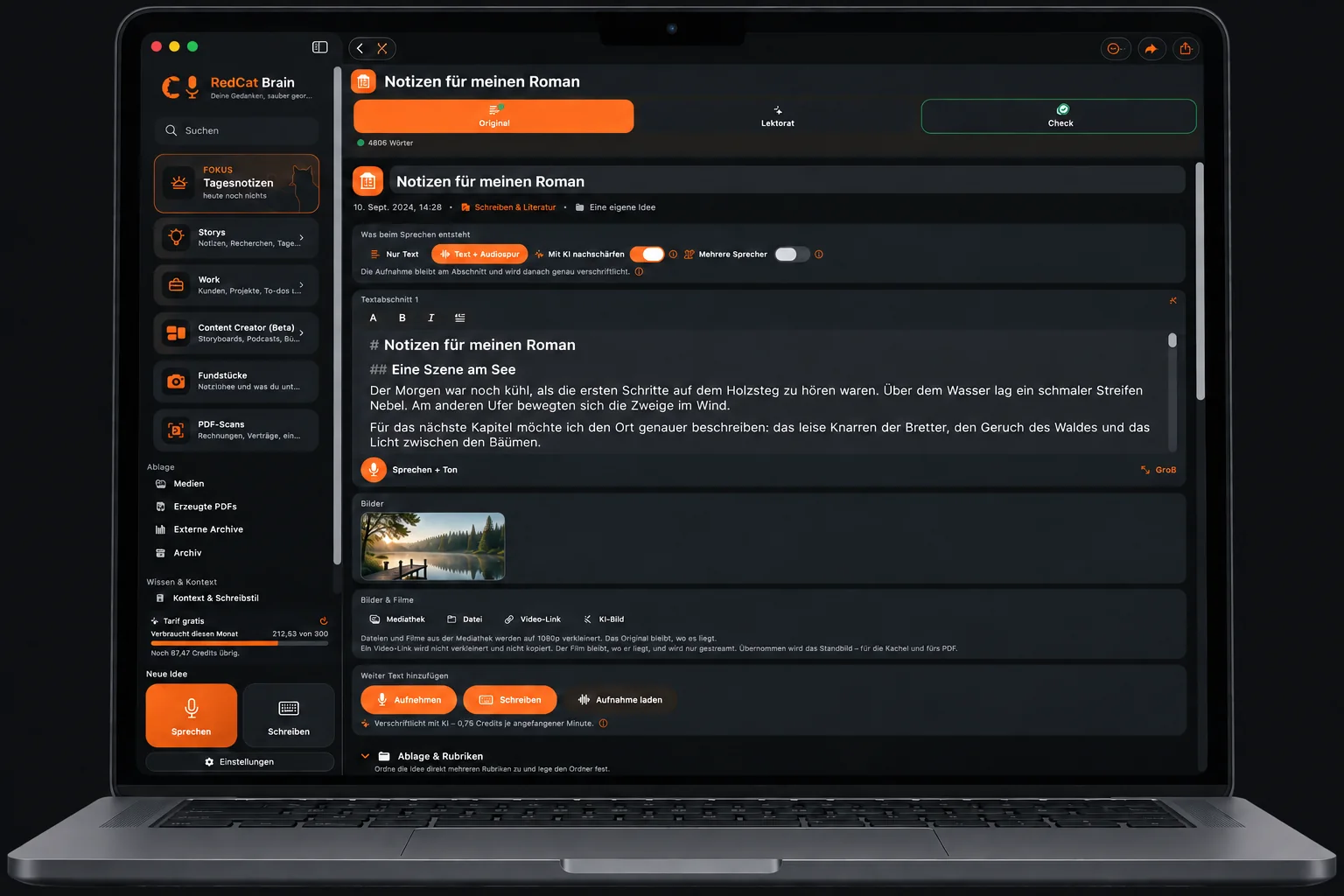Image resolution: width=1344 pixels, height=896 pixels.
Task: Show info for Mit KI nachschärfen
Action: [x=673, y=255]
